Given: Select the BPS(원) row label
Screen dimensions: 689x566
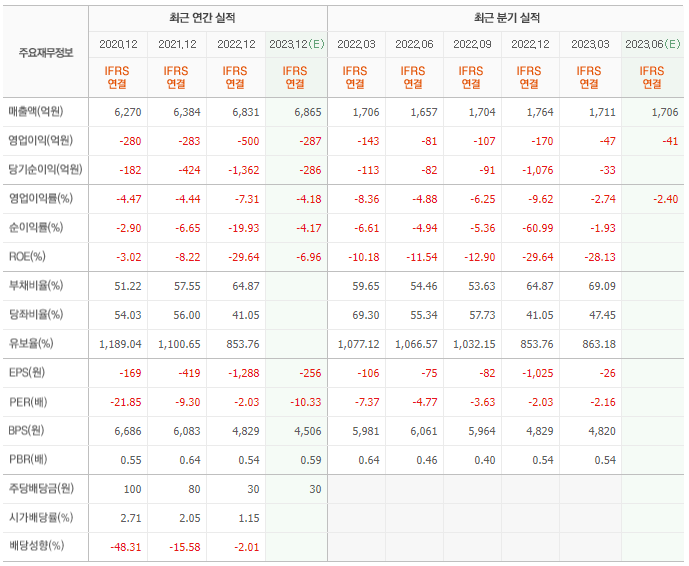Looking at the screenshot, I should point(27,431).
